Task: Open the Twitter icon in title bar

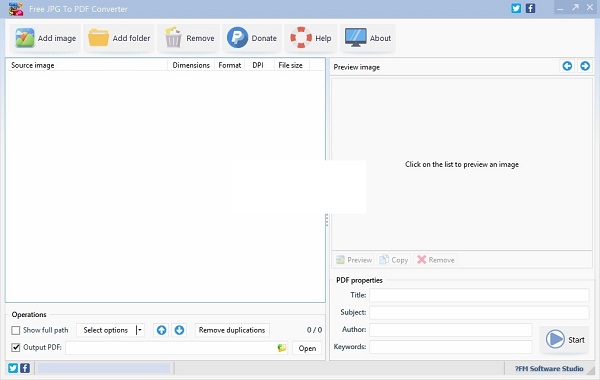Action: (x=516, y=8)
